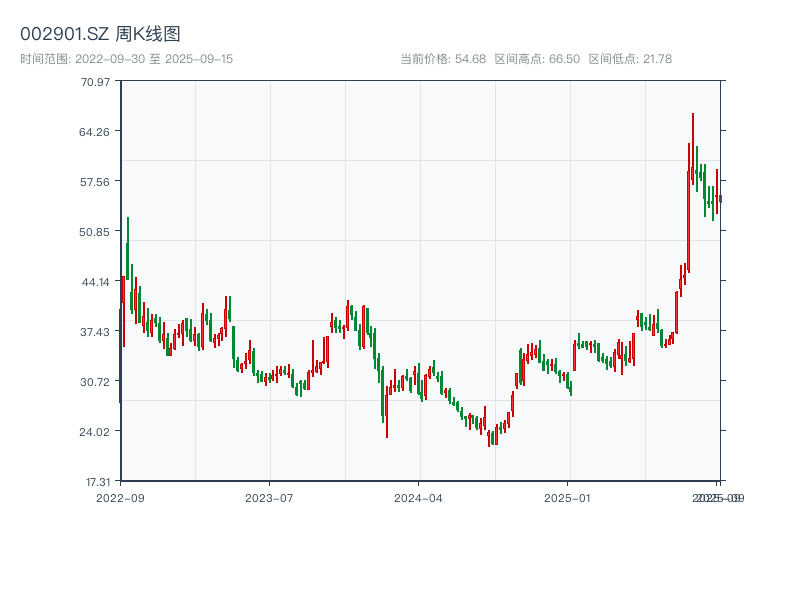Click the y-axis value 30.72
The height and width of the screenshot is (600, 800).
tap(95, 382)
